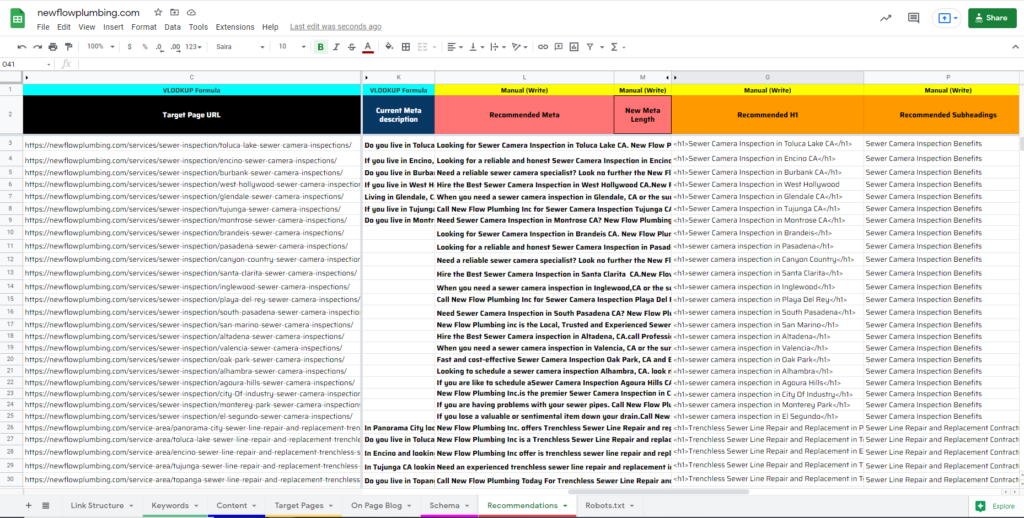The width and height of the screenshot is (1024, 518).
Task: Insert a comment from toolbar
Action: 558,47
